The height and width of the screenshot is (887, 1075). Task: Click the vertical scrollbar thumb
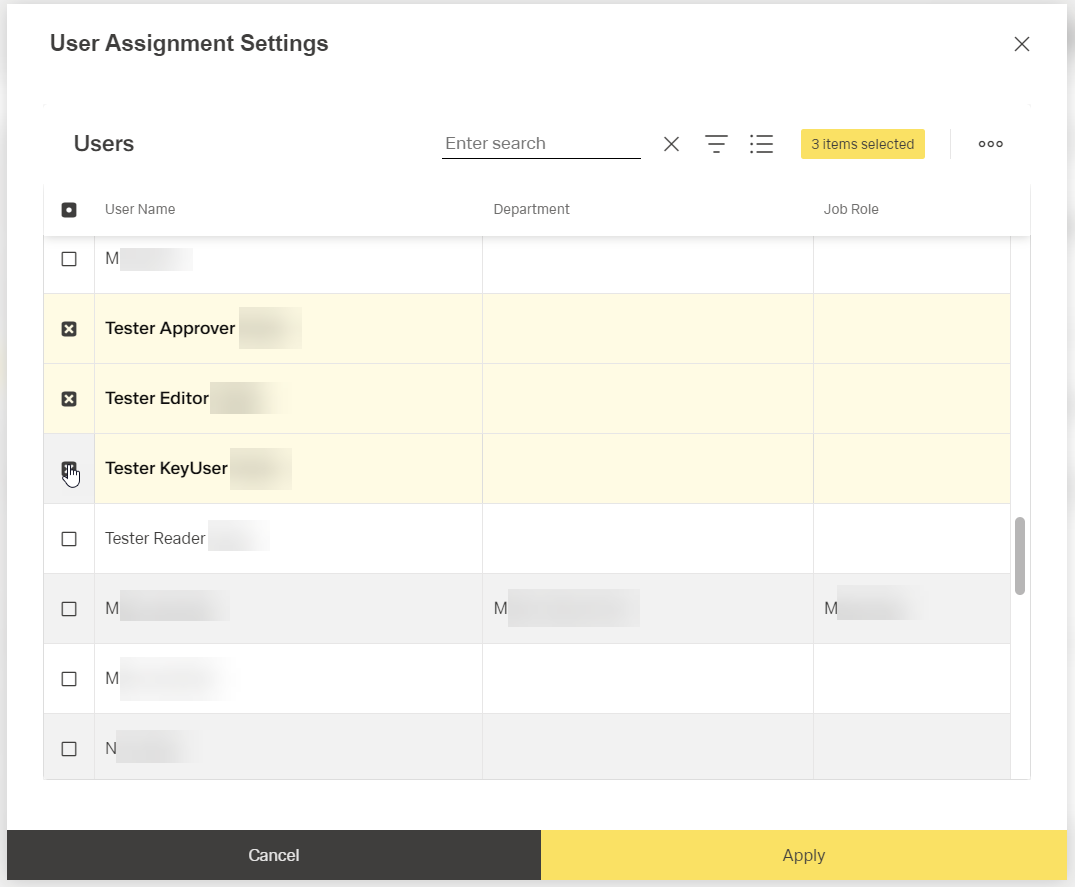pos(1019,555)
